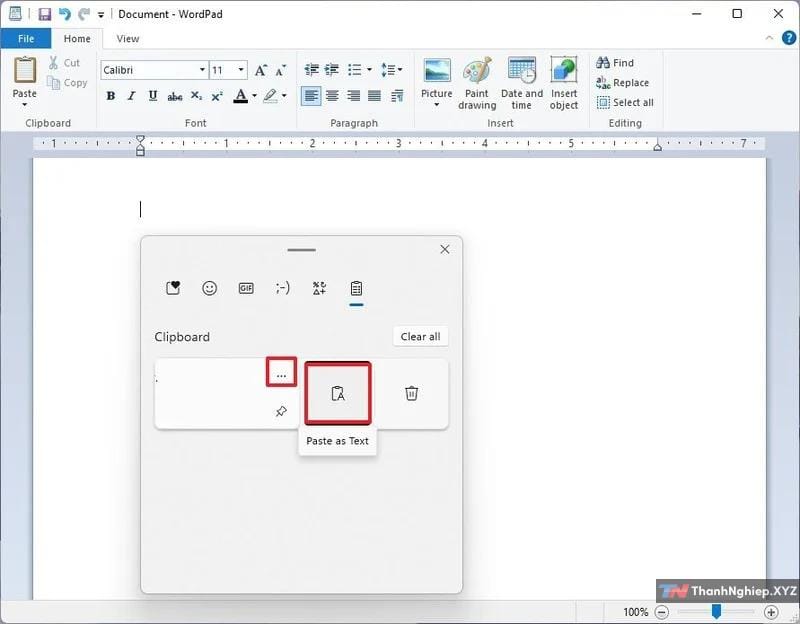The width and height of the screenshot is (800, 624).
Task: Zoom in with the plus button
Action: 771,612
